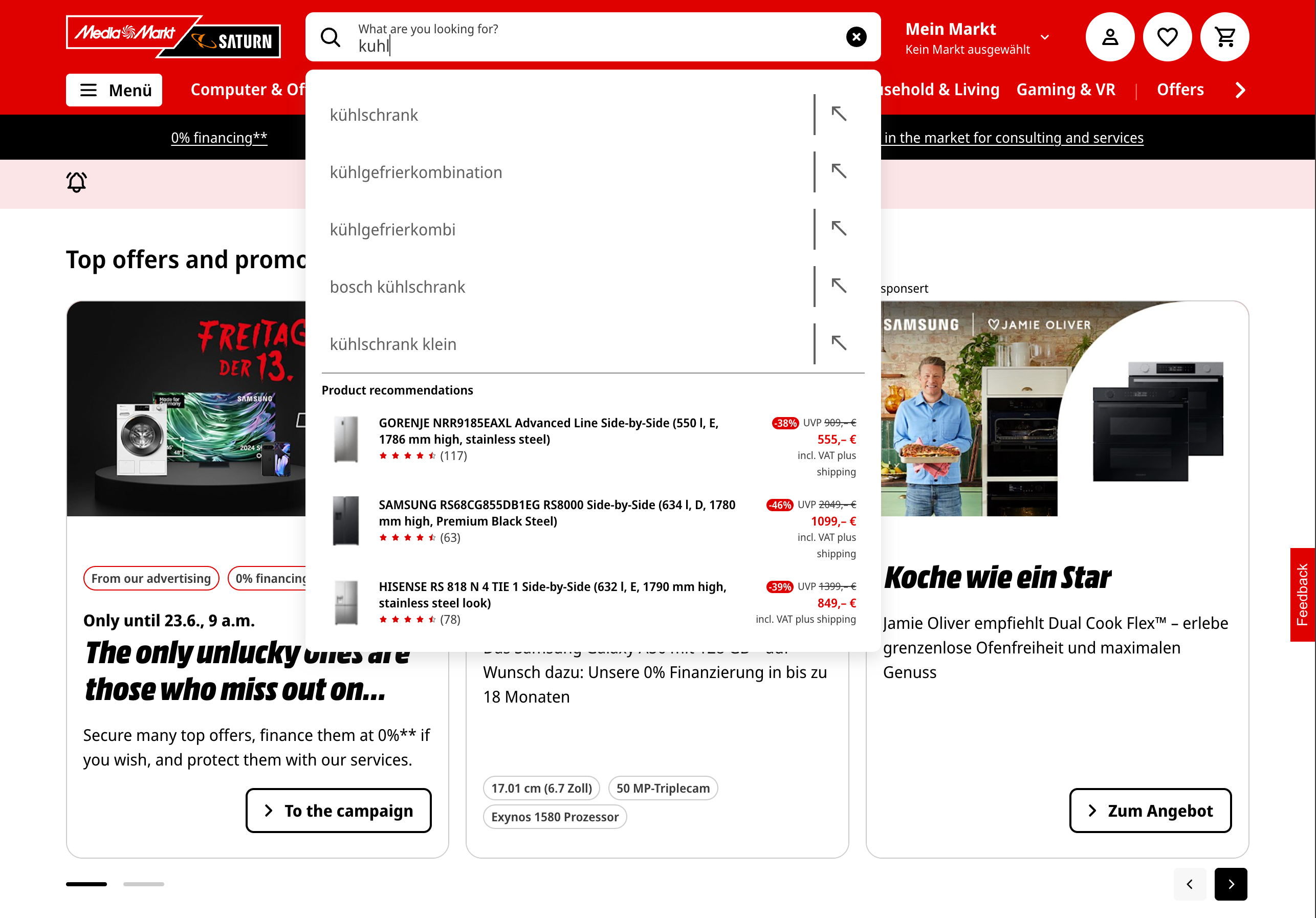This screenshot has height=918, width=1316.
Task: Expand the Mein Markt dropdown
Action: pyautogui.click(x=1044, y=37)
